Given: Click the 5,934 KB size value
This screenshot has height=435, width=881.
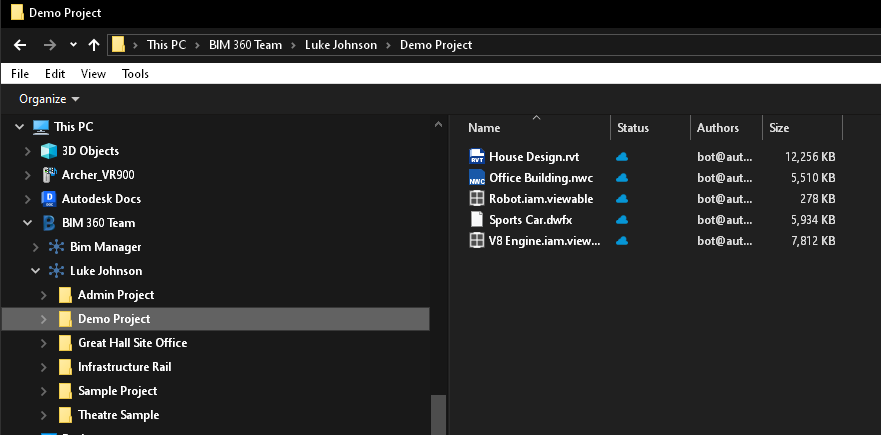Looking at the screenshot, I should (x=812, y=220).
